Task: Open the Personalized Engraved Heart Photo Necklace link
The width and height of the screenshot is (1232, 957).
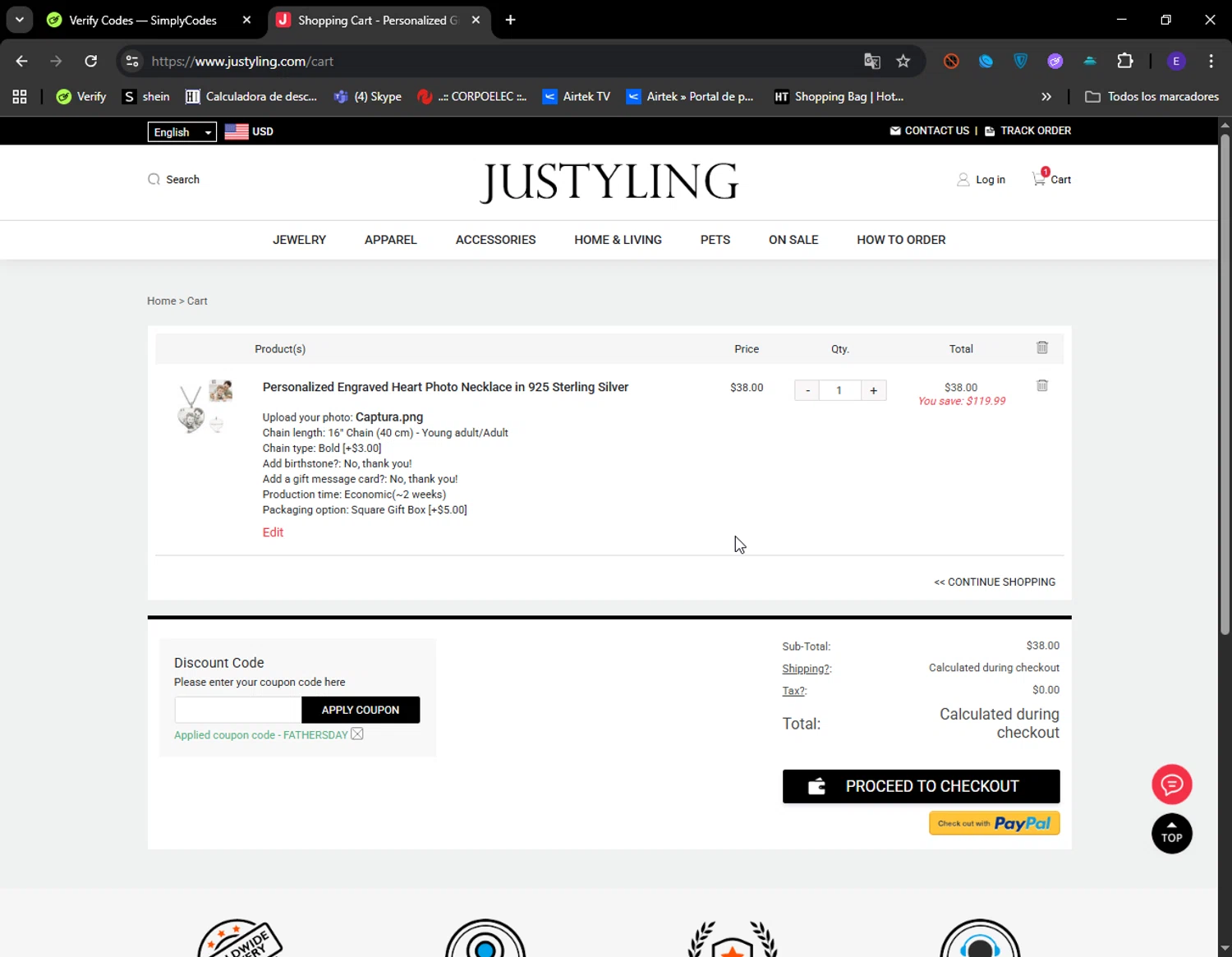Action: click(445, 387)
